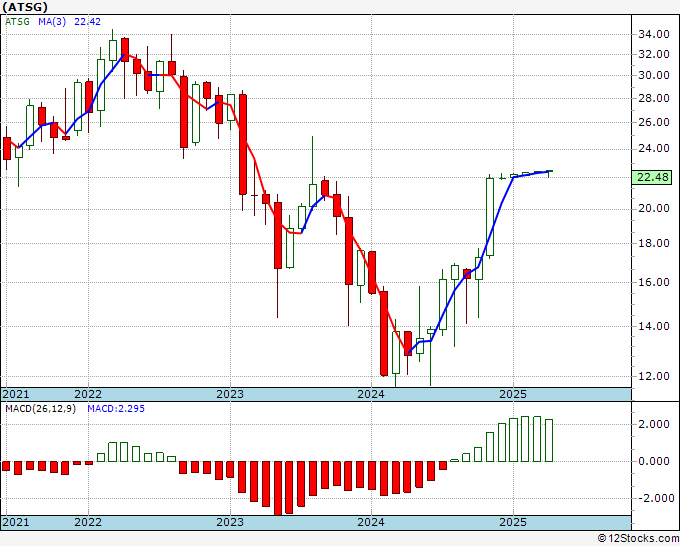Click the 30.00 price axis label
The width and height of the screenshot is (680, 546).
(x=654, y=75)
